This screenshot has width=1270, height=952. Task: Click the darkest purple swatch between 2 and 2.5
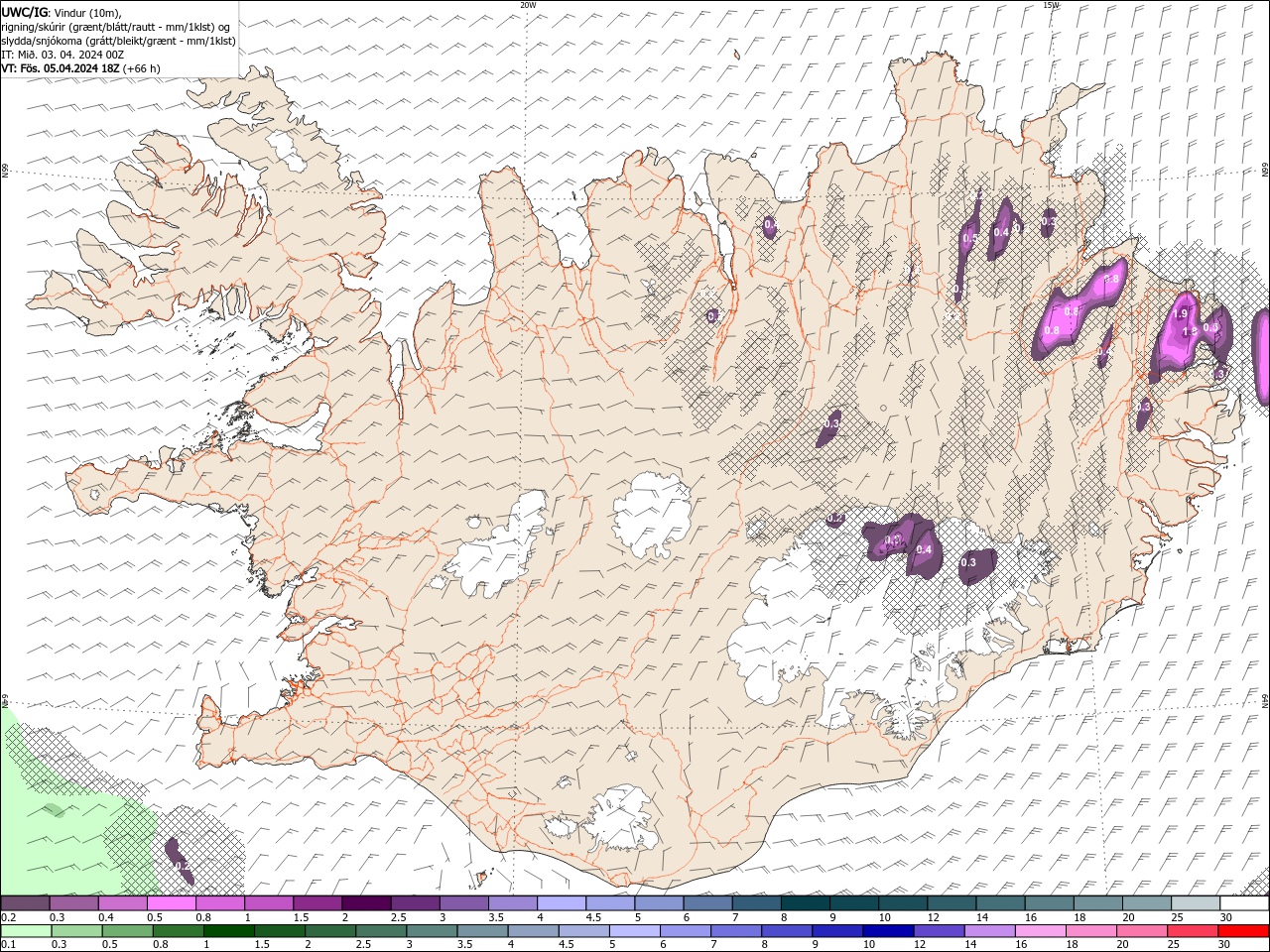tap(366, 903)
